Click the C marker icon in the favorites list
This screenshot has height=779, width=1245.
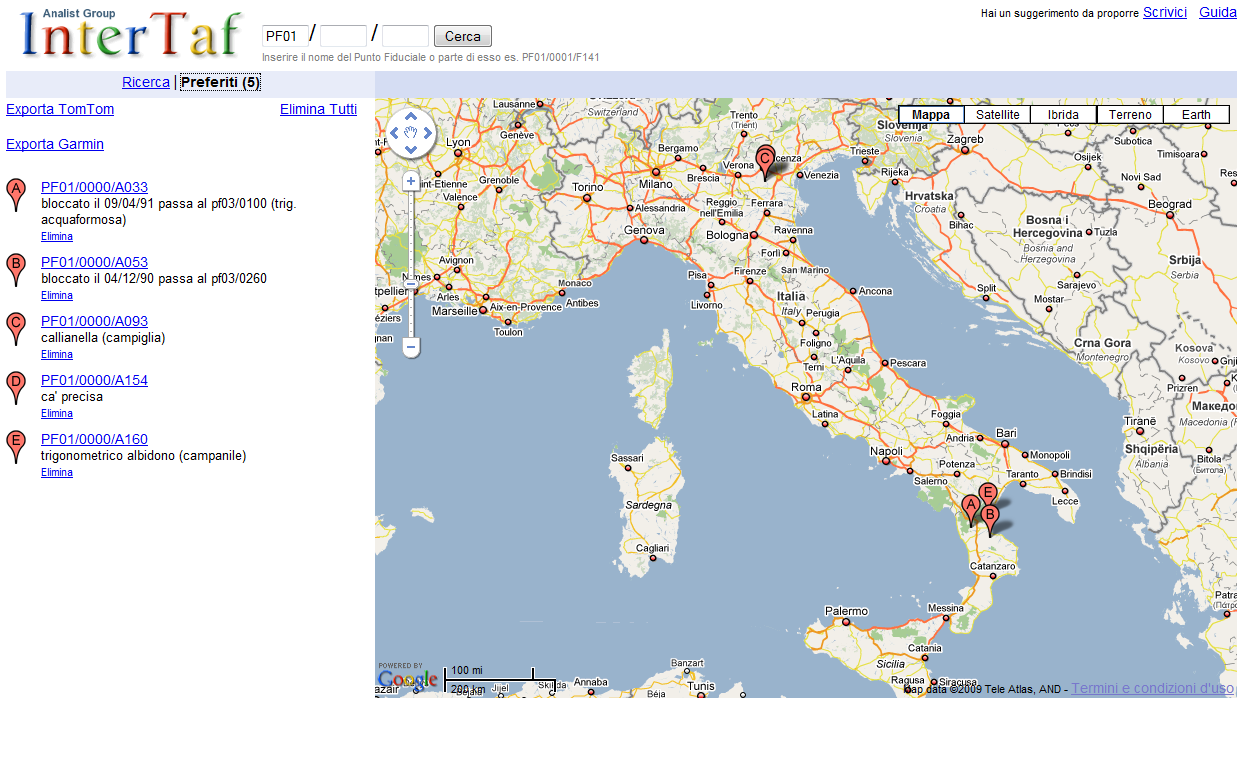(15, 329)
